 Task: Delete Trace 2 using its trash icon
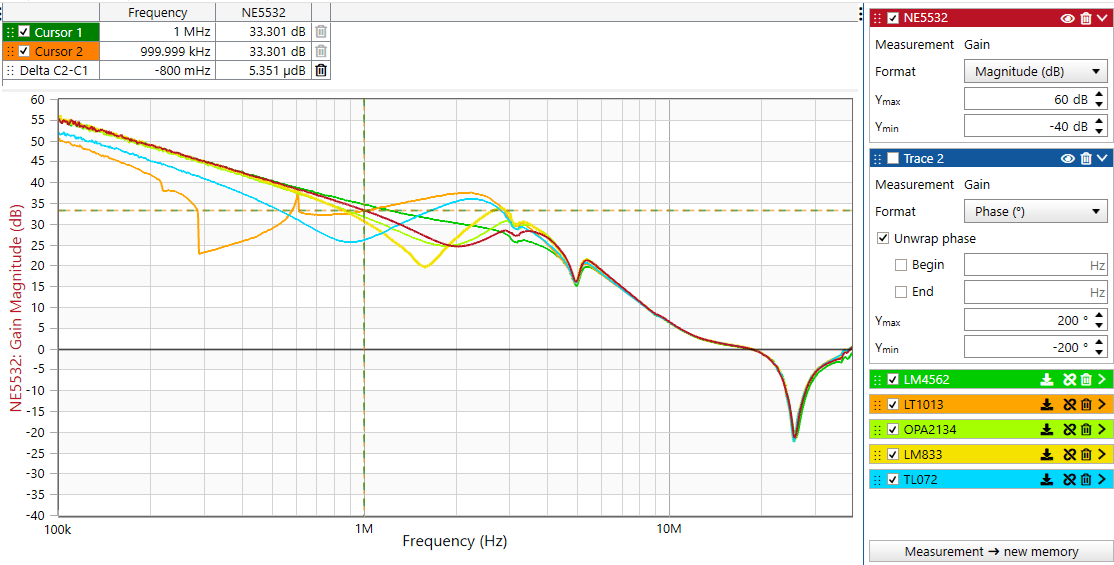pos(1086,158)
